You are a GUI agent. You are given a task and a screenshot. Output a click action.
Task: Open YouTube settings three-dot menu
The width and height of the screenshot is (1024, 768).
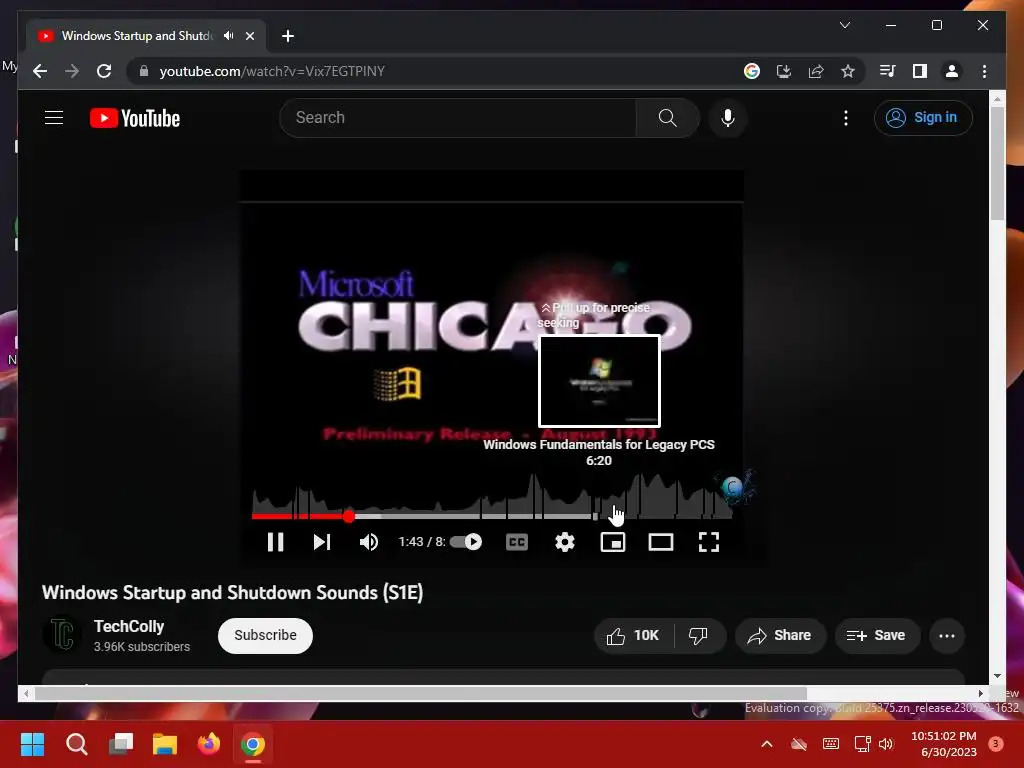point(846,118)
